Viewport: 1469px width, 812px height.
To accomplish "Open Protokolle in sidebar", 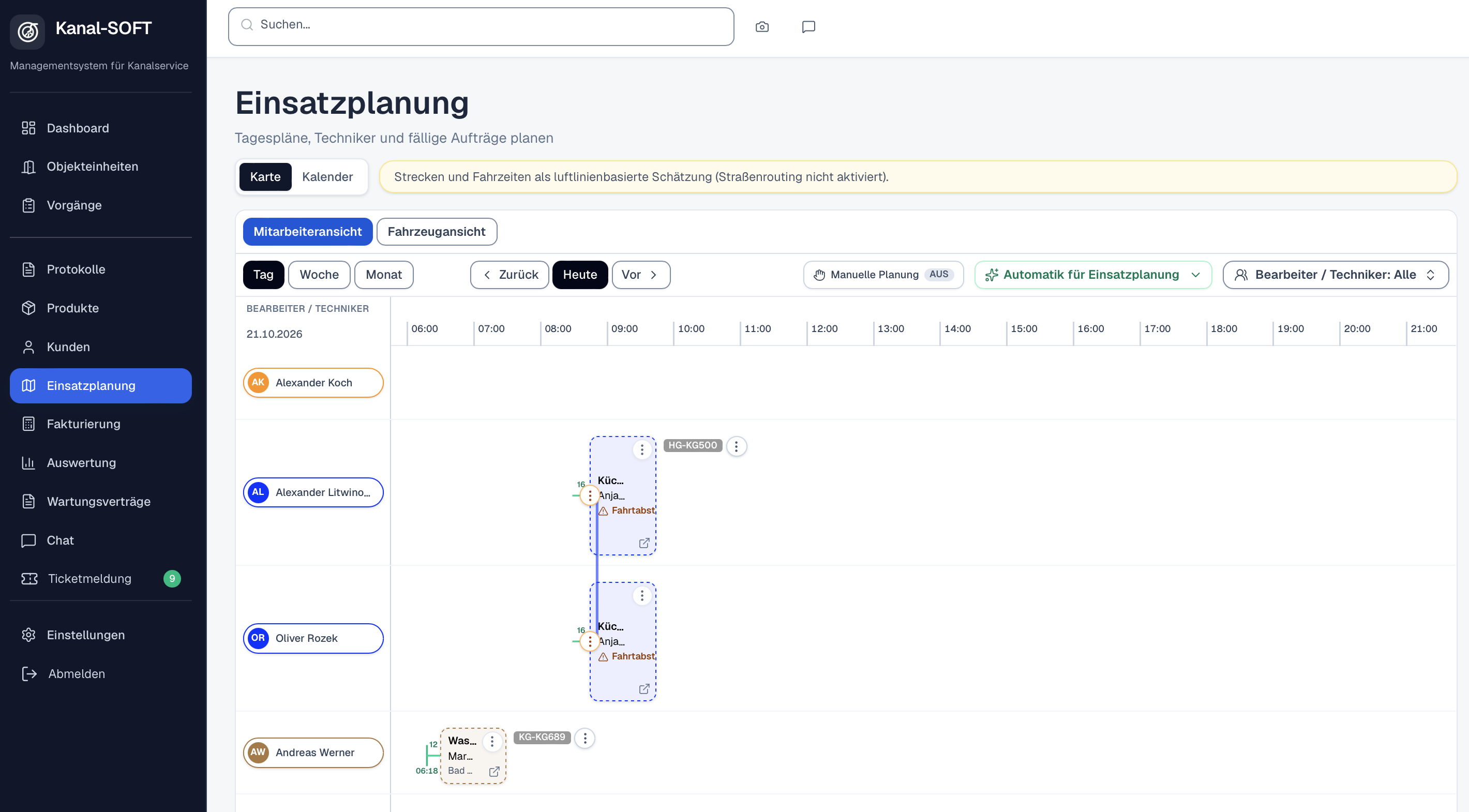I will pos(101,269).
